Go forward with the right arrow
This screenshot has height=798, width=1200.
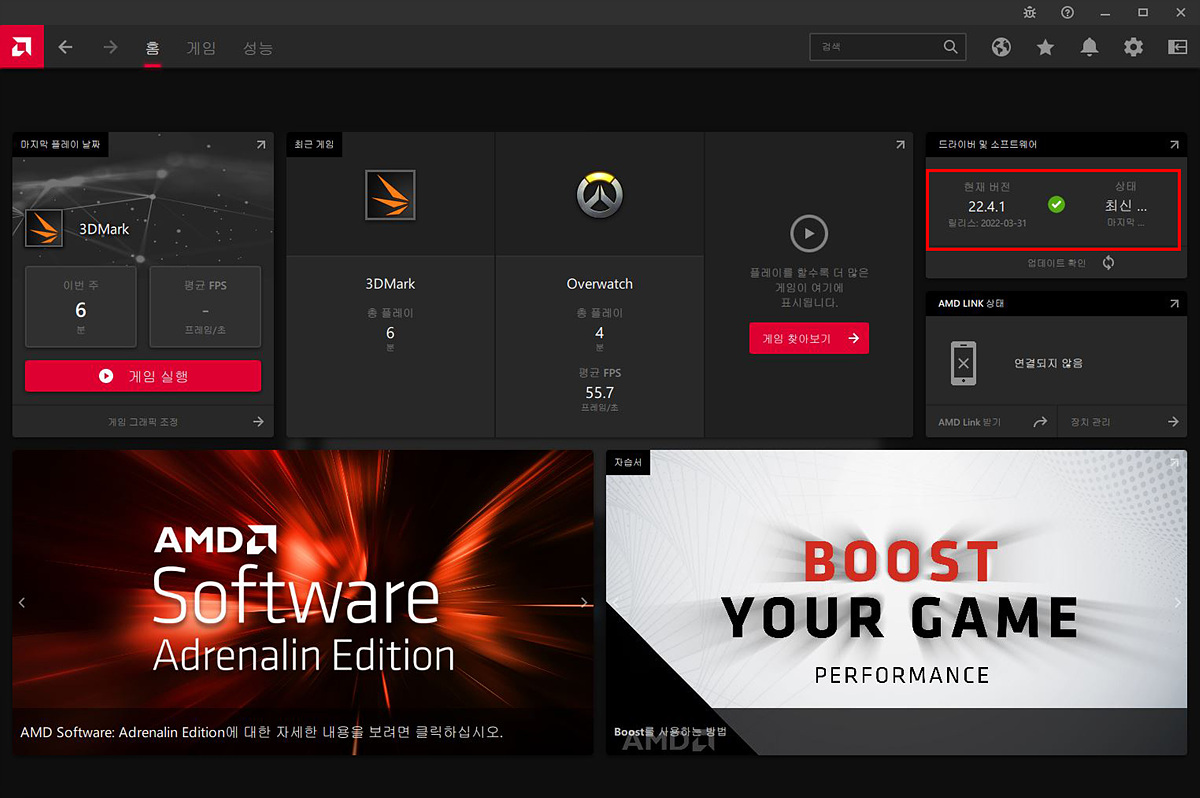(110, 47)
